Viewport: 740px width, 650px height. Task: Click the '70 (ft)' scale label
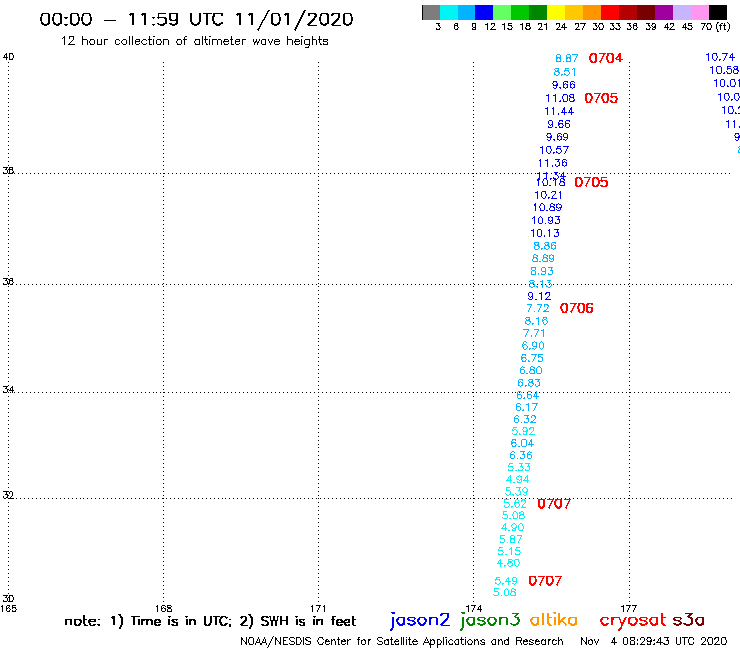[715, 27]
